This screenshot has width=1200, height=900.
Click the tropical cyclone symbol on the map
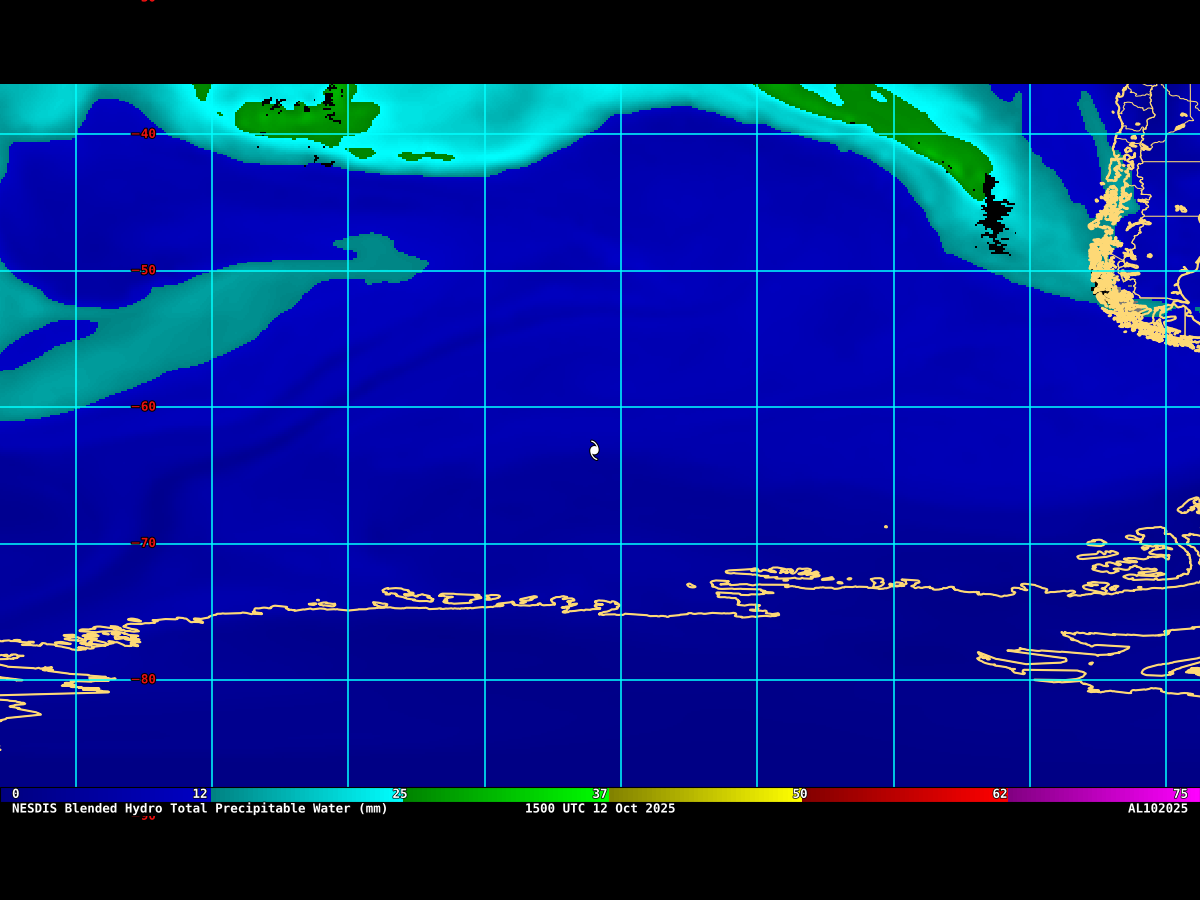point(594,450)
